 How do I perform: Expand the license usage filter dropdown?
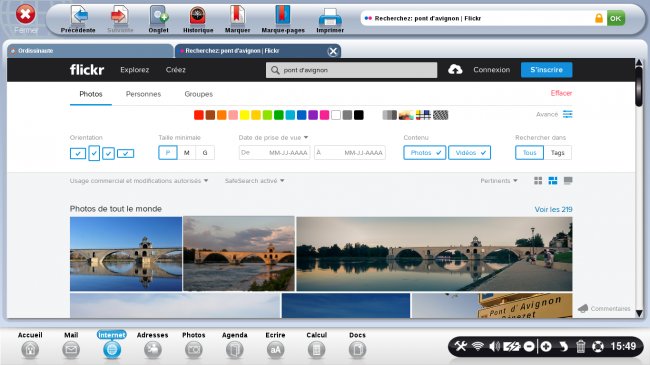coord(139,181)
